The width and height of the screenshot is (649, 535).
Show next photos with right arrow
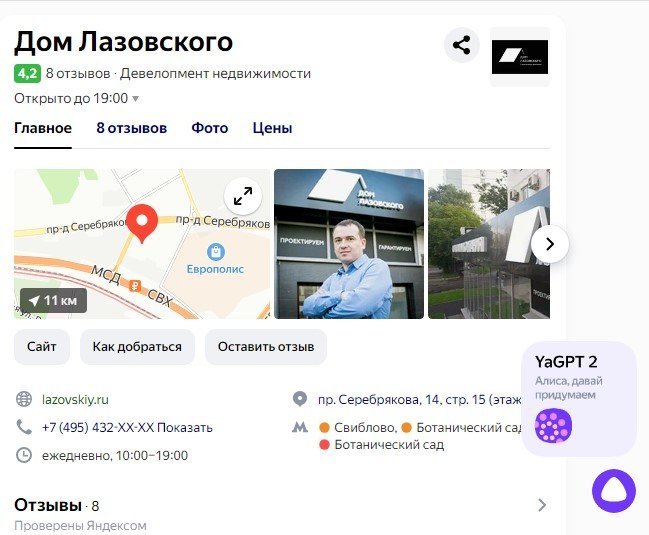pos(550,244)
